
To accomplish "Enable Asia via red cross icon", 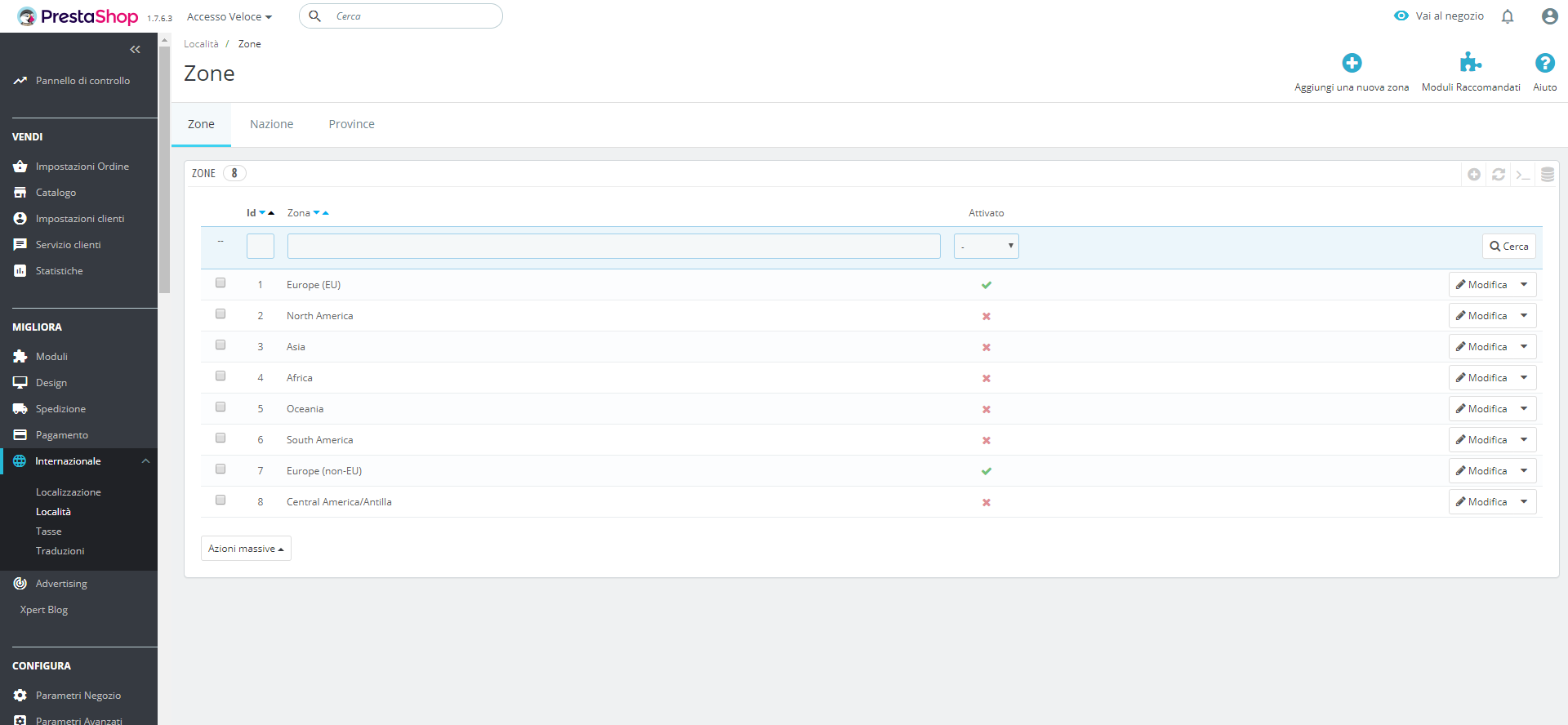I will (987, 347).
